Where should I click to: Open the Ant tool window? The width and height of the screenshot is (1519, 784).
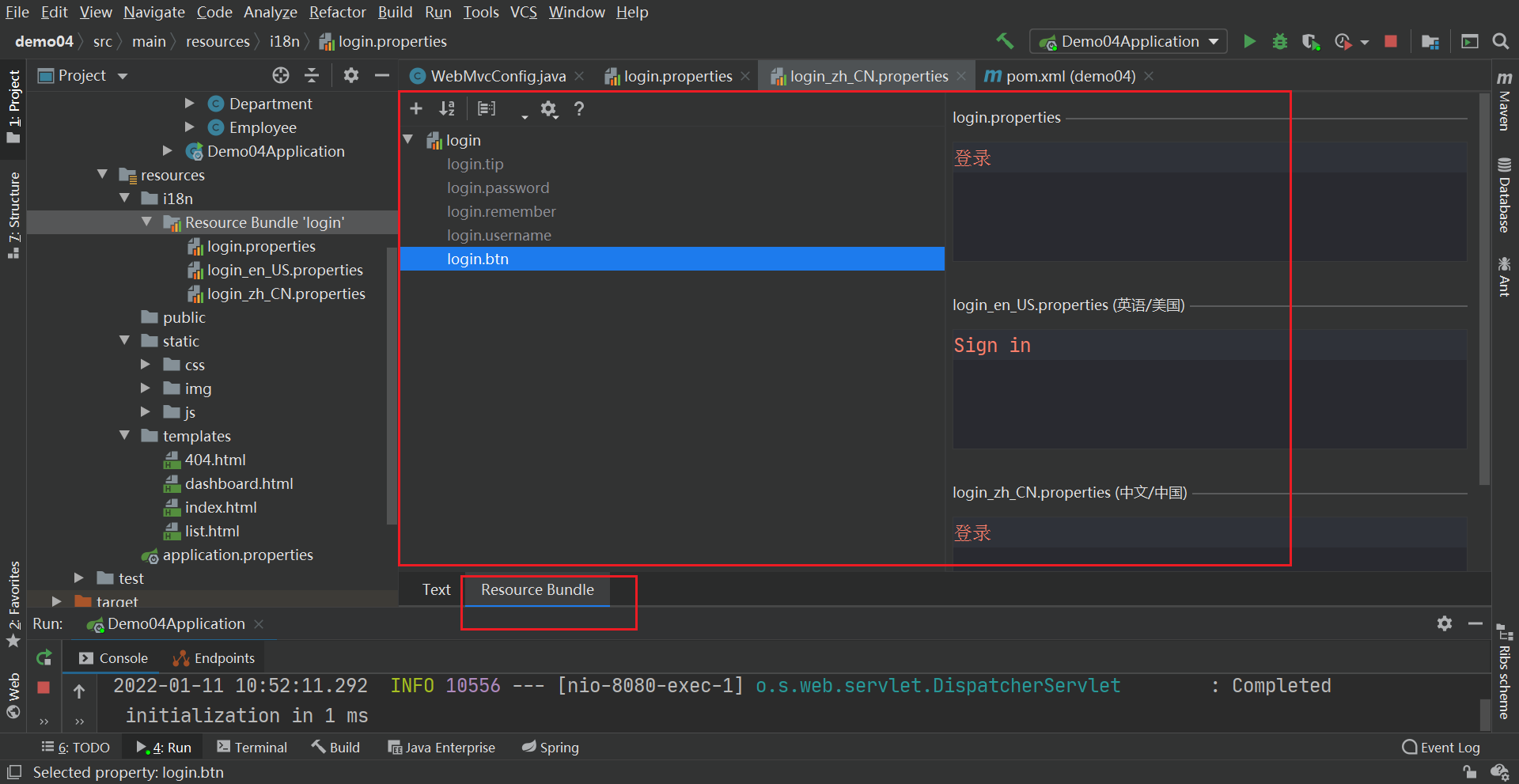1505,276
